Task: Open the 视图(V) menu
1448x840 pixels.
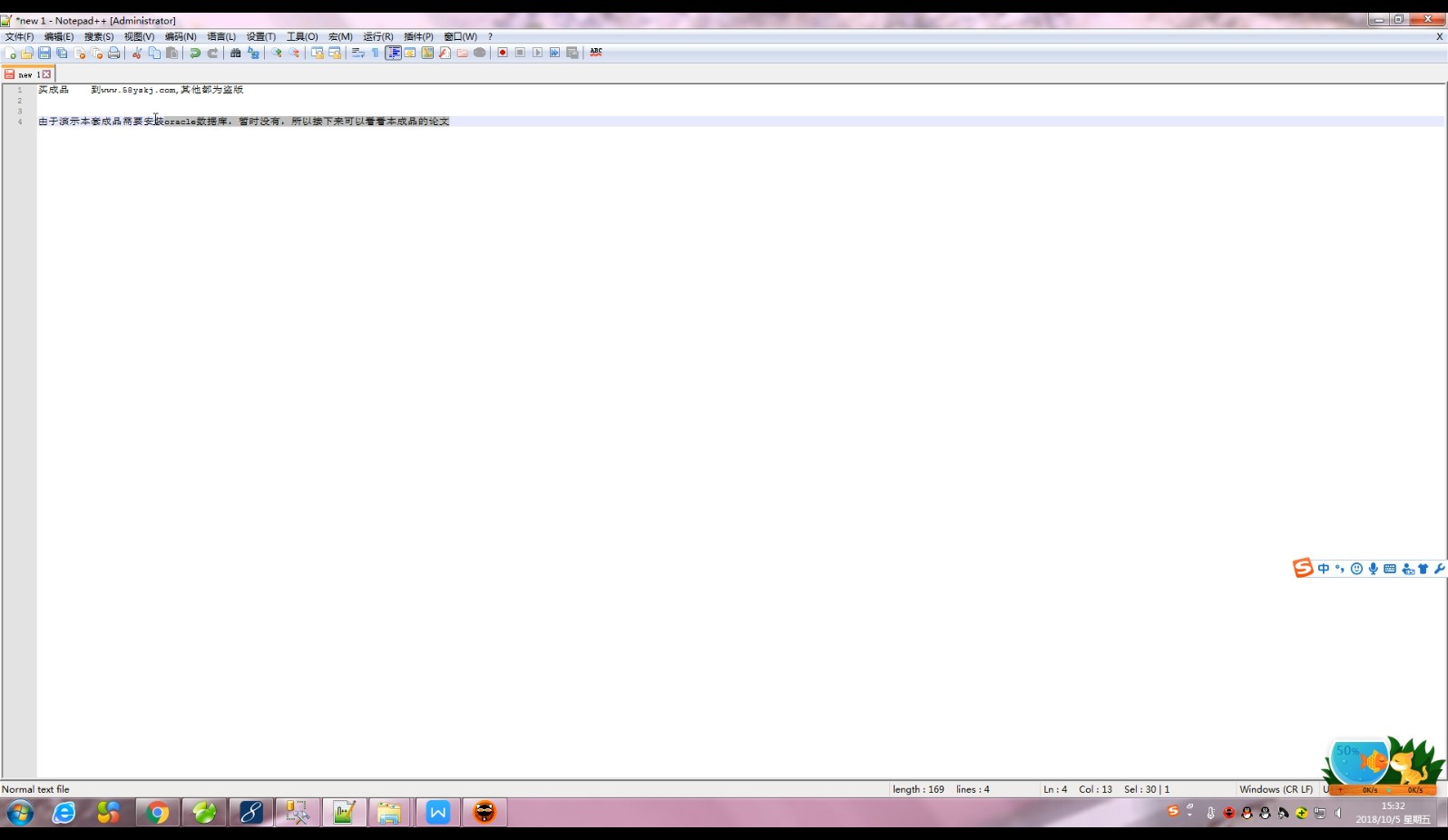Action: point(139,37)
